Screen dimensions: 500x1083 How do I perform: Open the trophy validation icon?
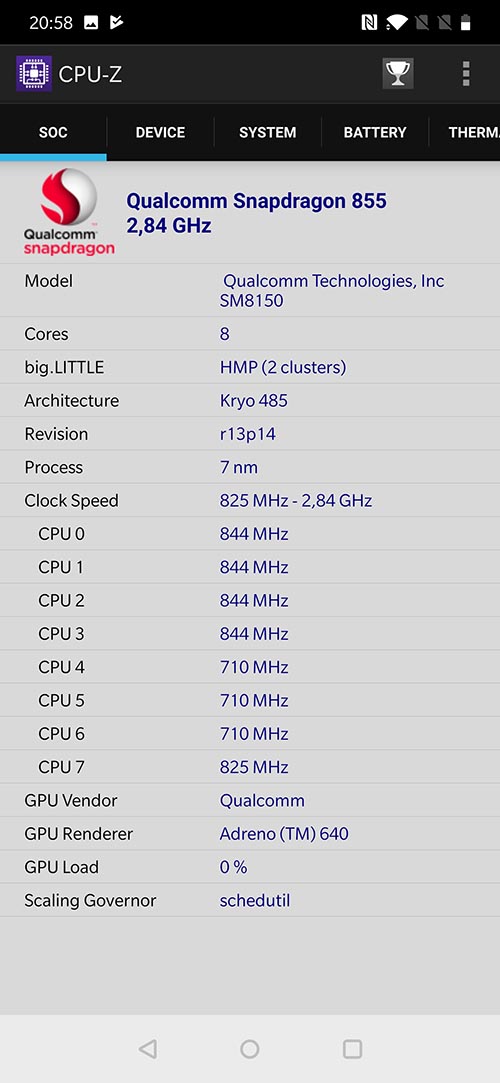point(398,73)
